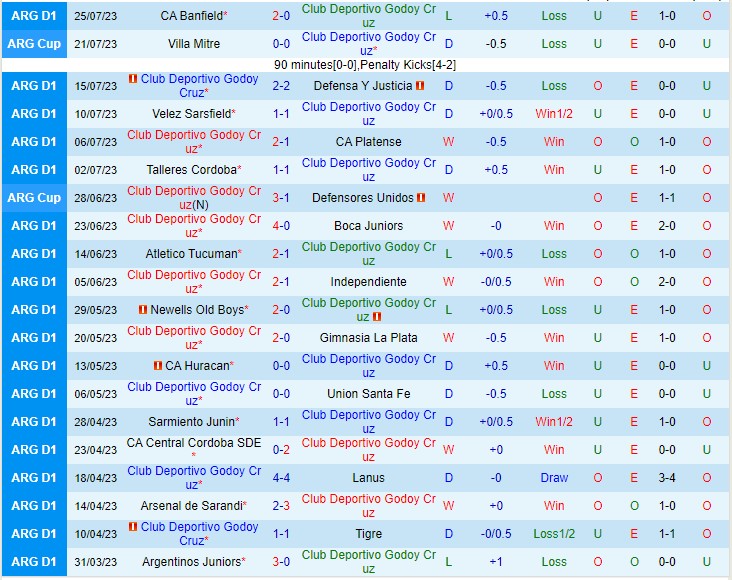The width and height of the screenshot is (732, 580).
Task: Click the 4-0 score against Boca Juniors
Action: tap(281, 226)
